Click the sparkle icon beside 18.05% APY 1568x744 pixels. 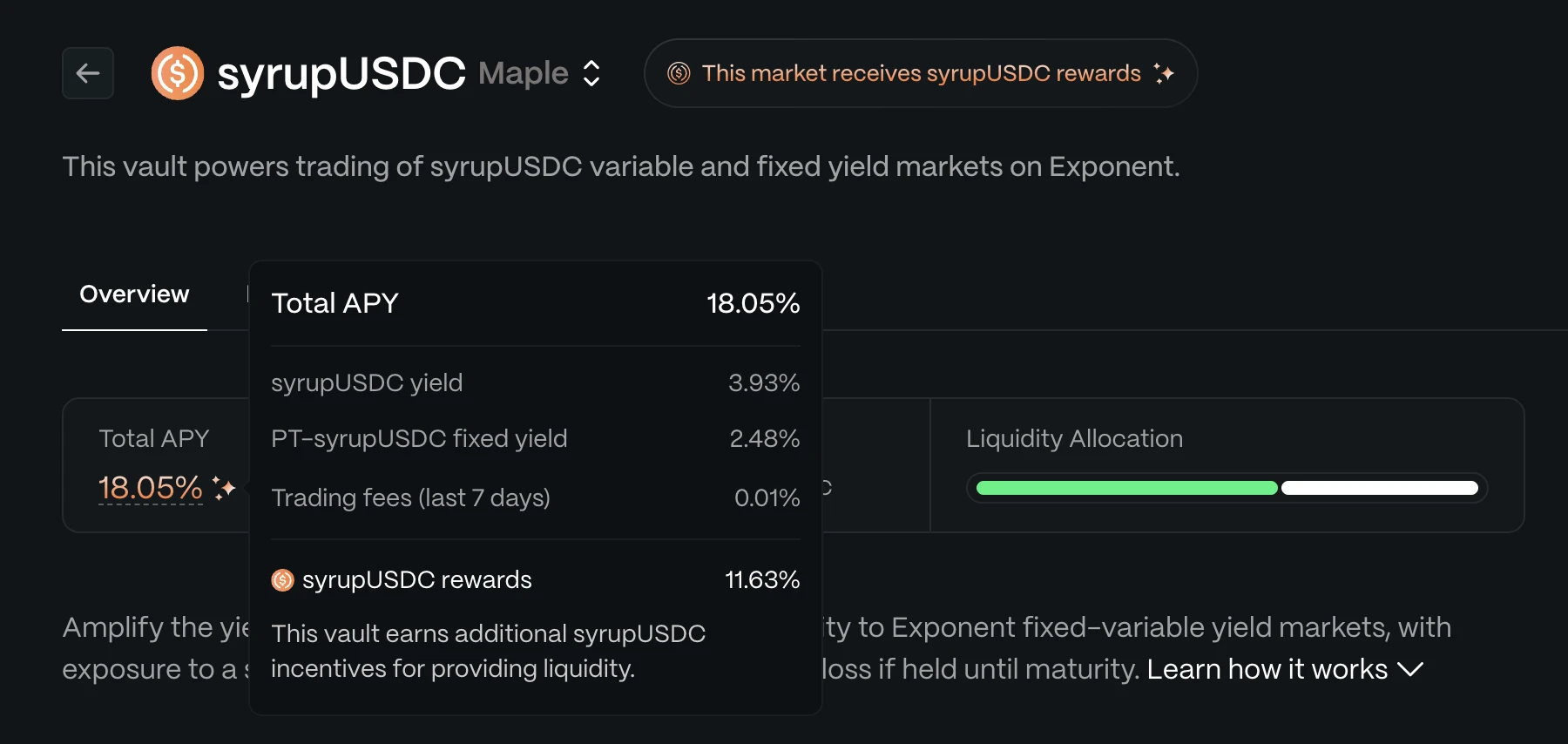pos(224,489)
